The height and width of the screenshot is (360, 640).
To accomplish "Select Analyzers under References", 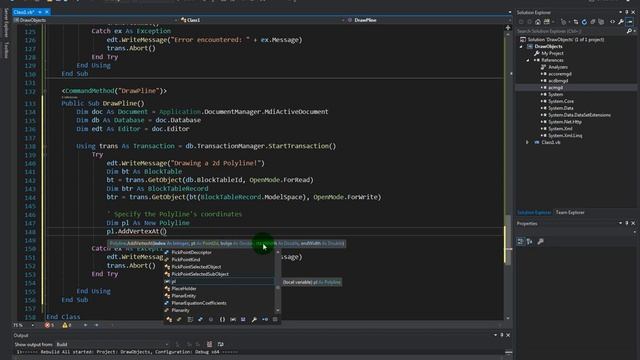I will [x=558, y=67].
